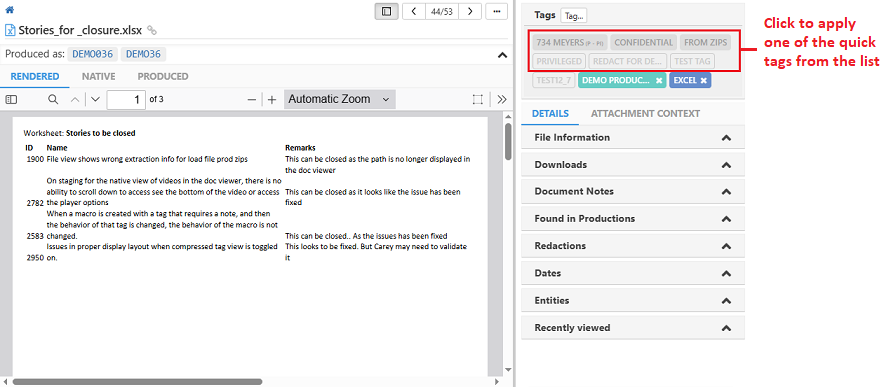Click the 44/53 document counter
The image size is (891, 387).
point(442,11)
